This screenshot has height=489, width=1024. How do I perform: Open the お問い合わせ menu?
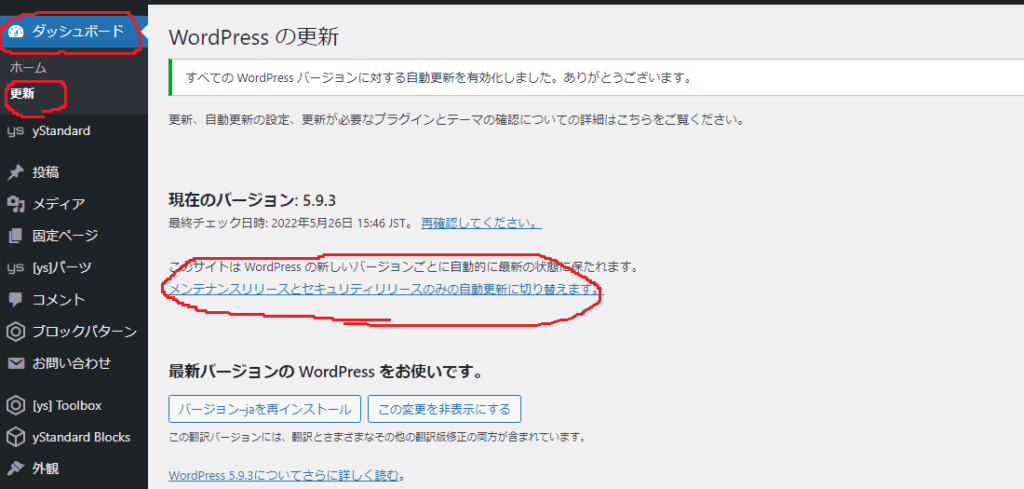[x=74, y=363]
